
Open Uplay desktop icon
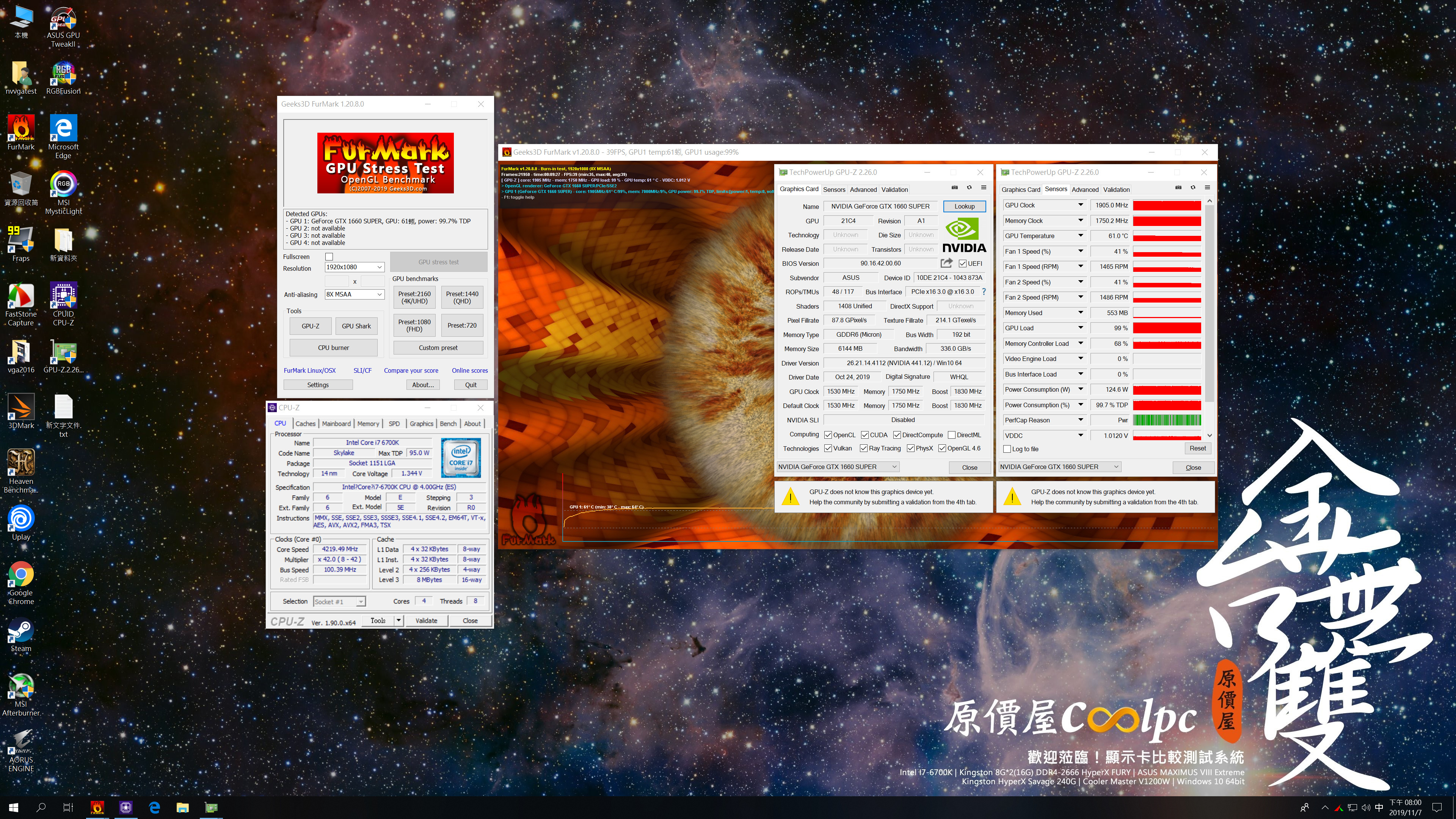(x=21, y=523)
